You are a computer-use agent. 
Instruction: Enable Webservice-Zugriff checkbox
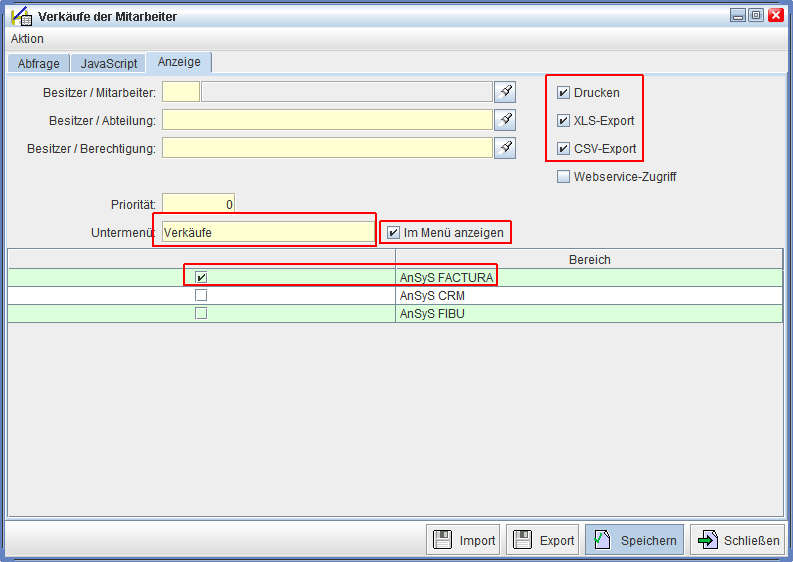coord(564,177)
